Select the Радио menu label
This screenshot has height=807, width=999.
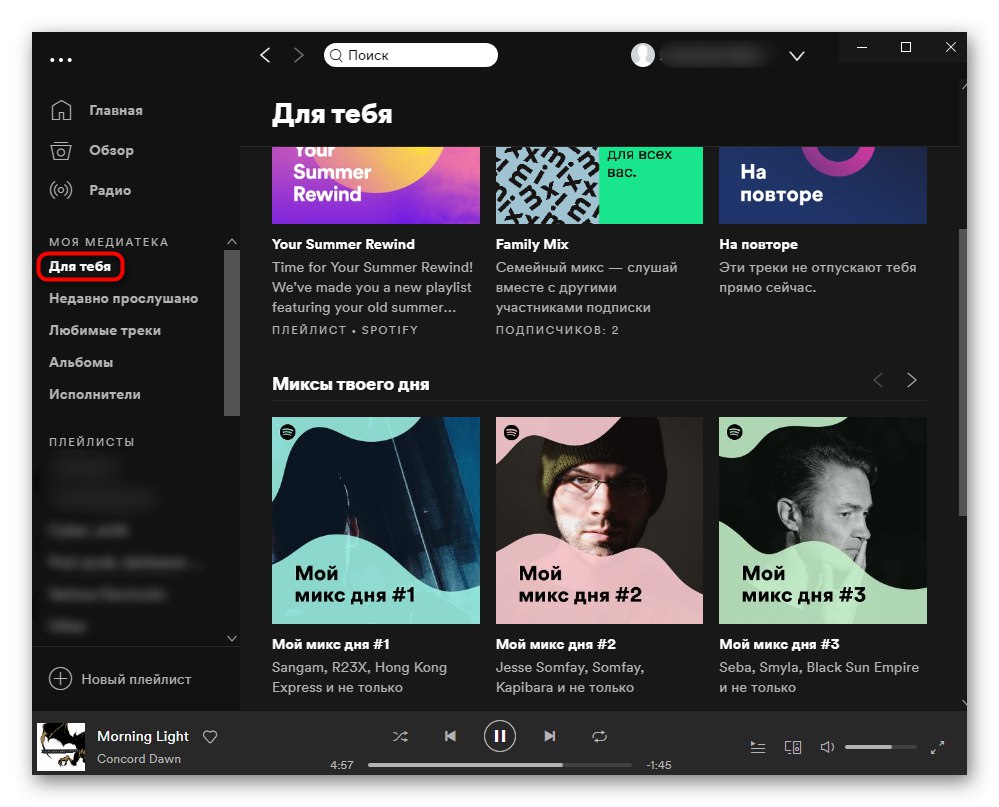(110, 190)
